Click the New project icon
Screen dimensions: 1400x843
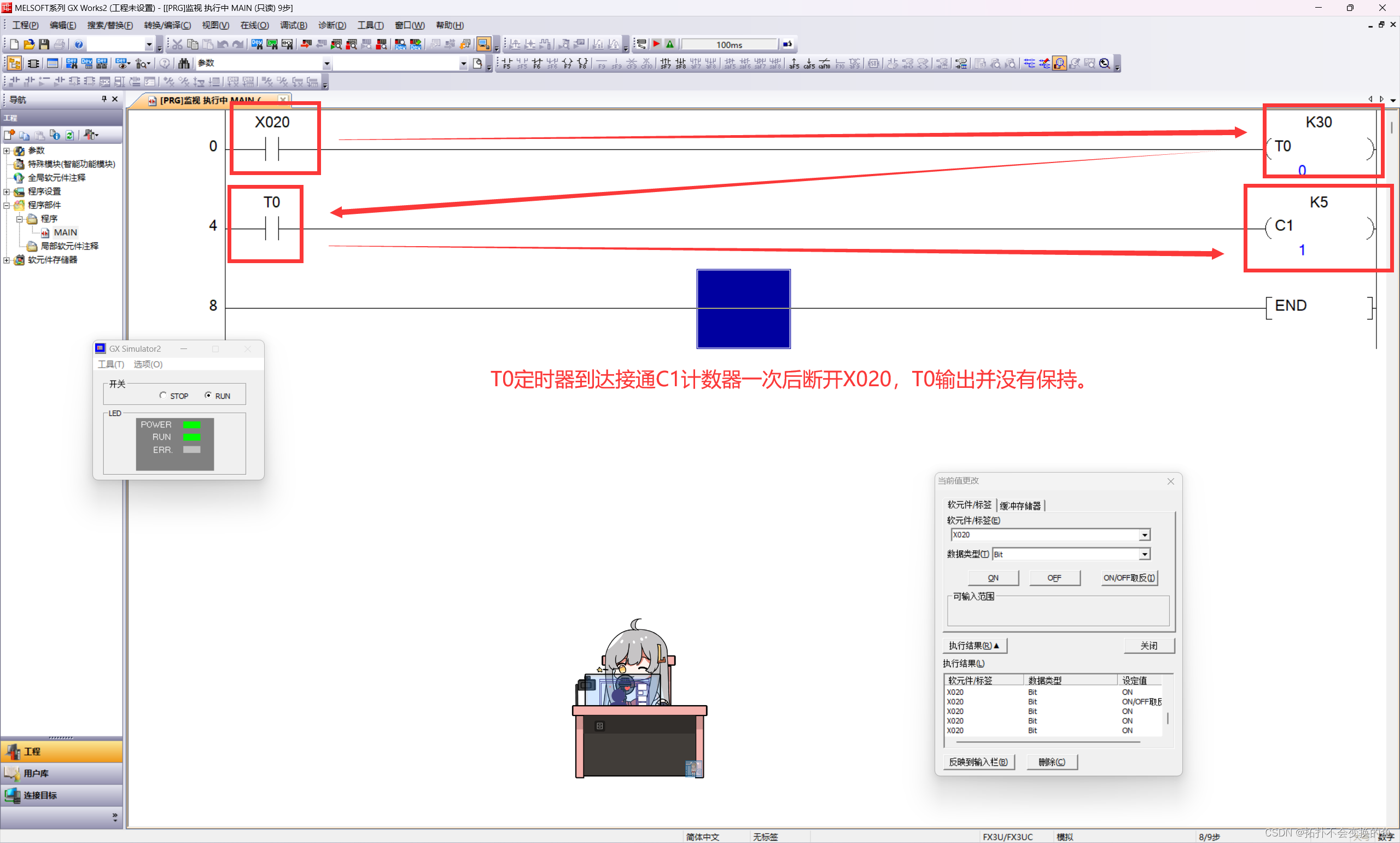click(x=14, y=44)
